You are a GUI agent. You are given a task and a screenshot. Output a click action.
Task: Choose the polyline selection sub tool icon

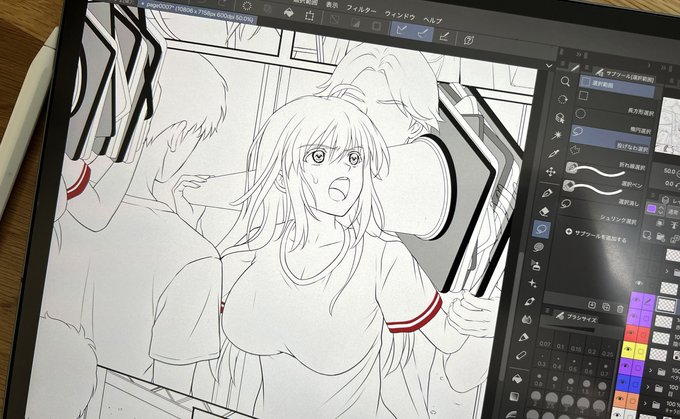574,150
